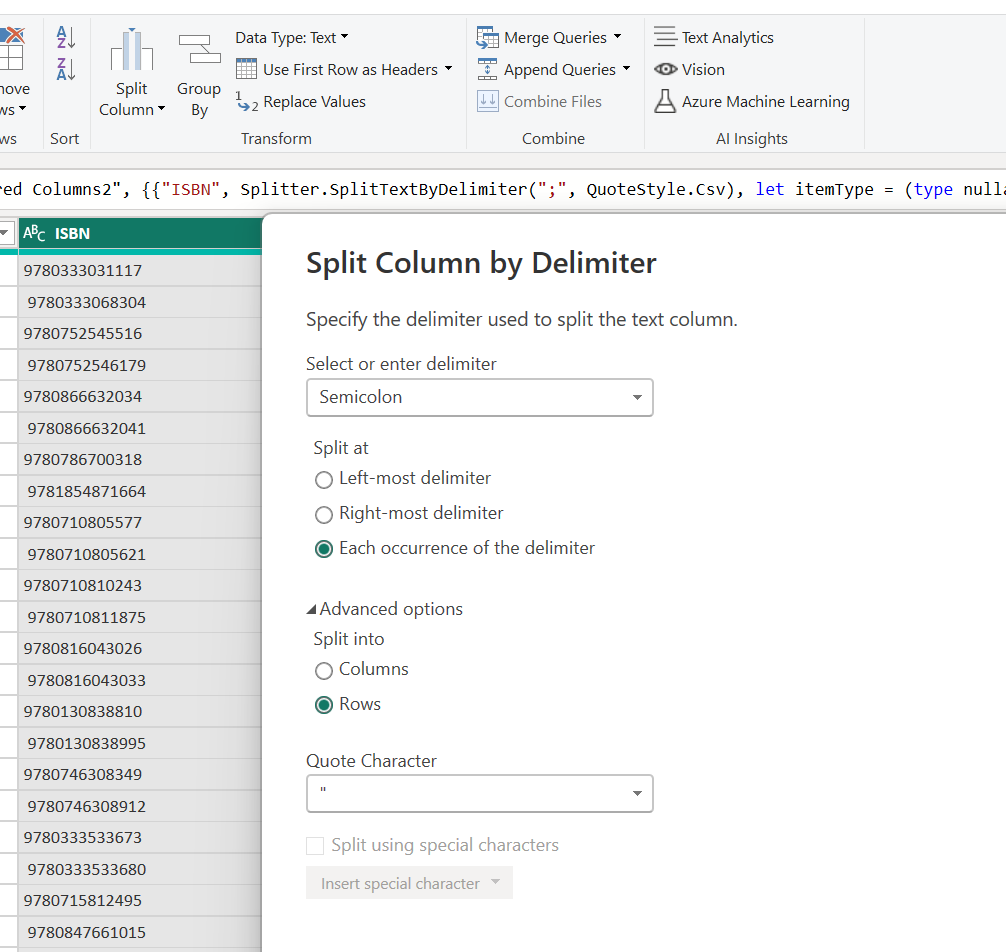Click the Group By label

pos(199,99)
